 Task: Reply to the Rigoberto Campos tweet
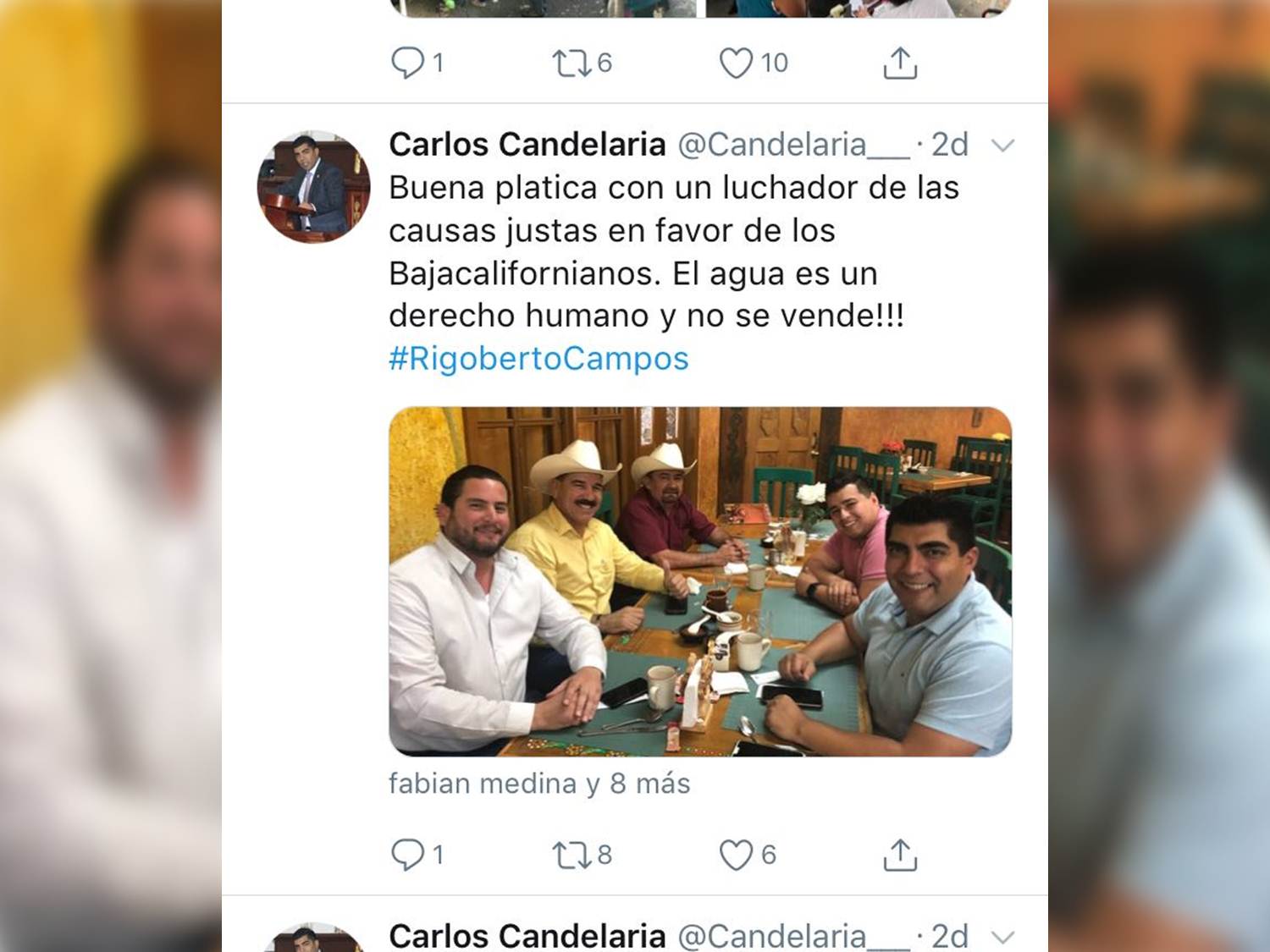(x=417, y=855)
